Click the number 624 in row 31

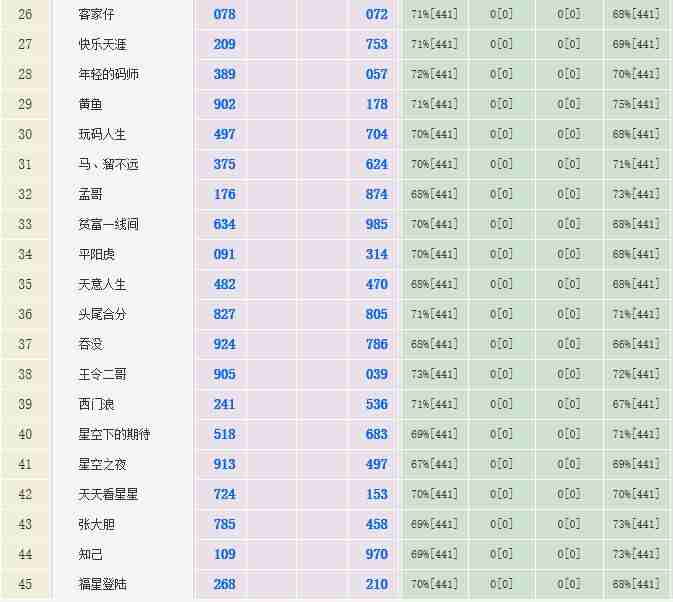click(376, 165)
